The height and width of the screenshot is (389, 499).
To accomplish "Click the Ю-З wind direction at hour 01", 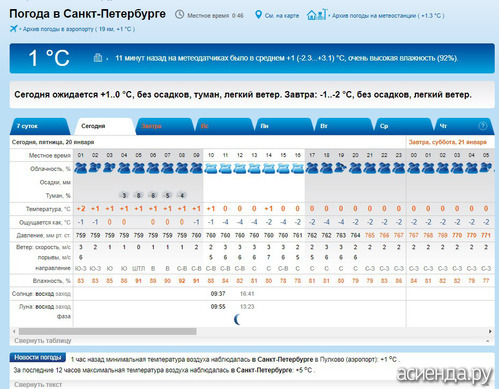I will [81, 268].
